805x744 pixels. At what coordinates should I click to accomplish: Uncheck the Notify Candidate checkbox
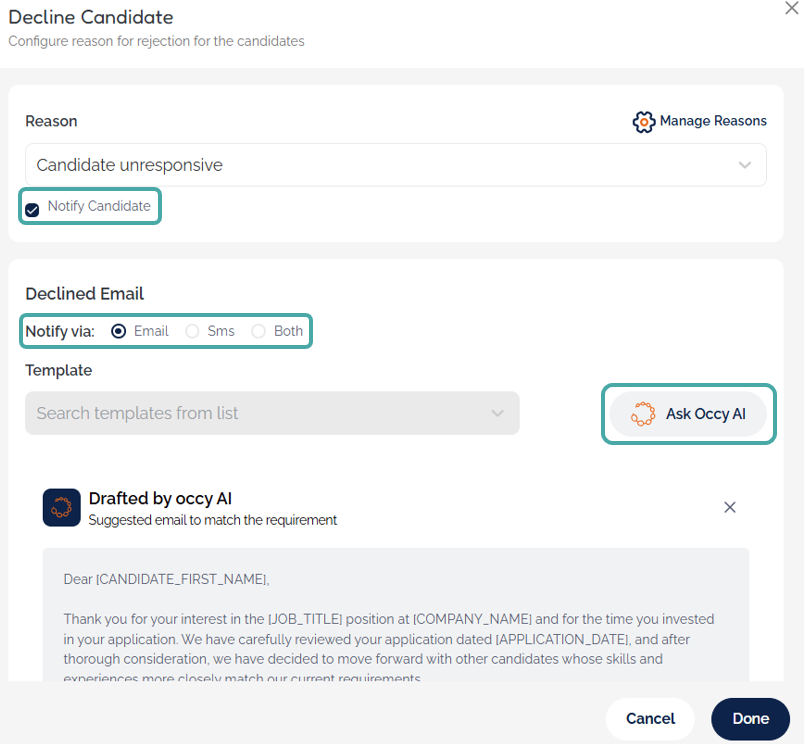click(x=33, y=209)
